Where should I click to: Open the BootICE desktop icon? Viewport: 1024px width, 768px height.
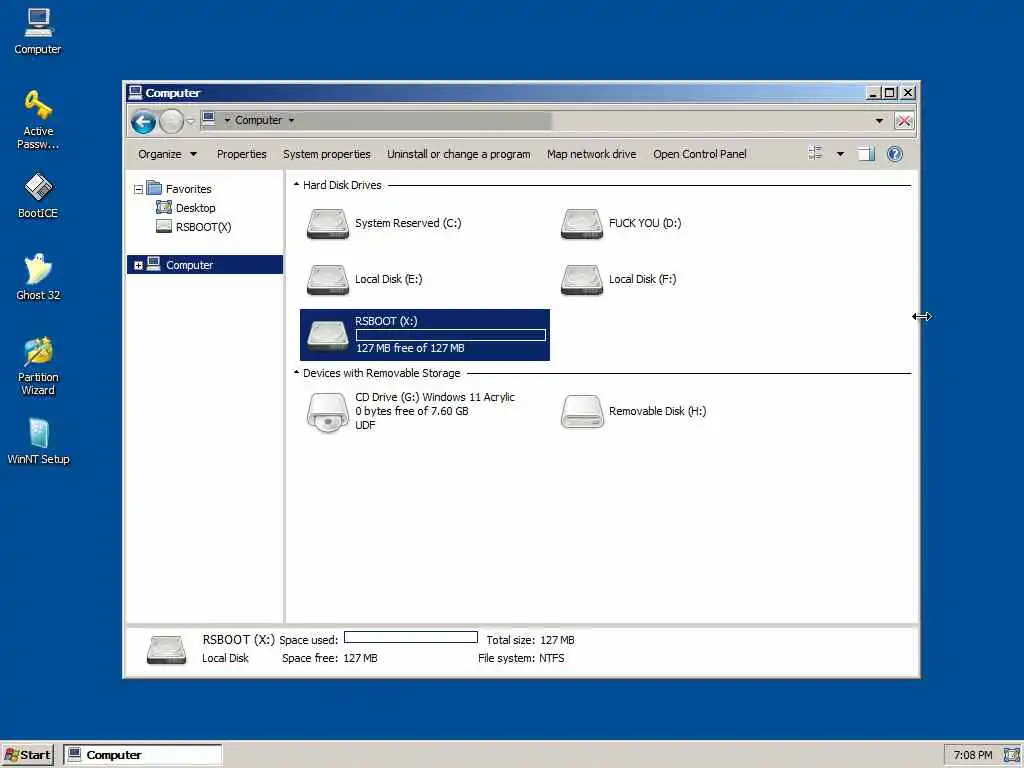tap(38, 195)
